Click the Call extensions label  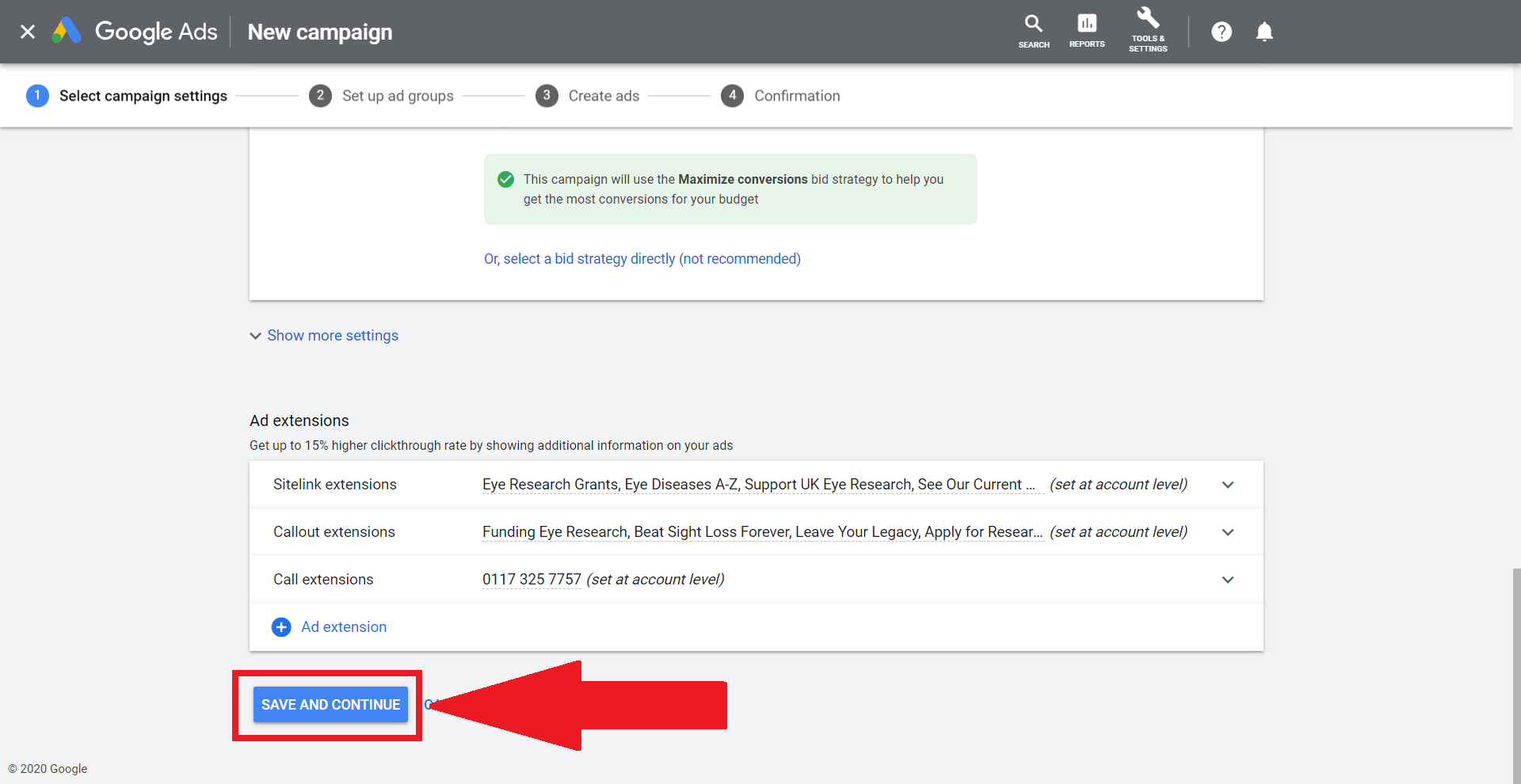[x=323, y=580]
